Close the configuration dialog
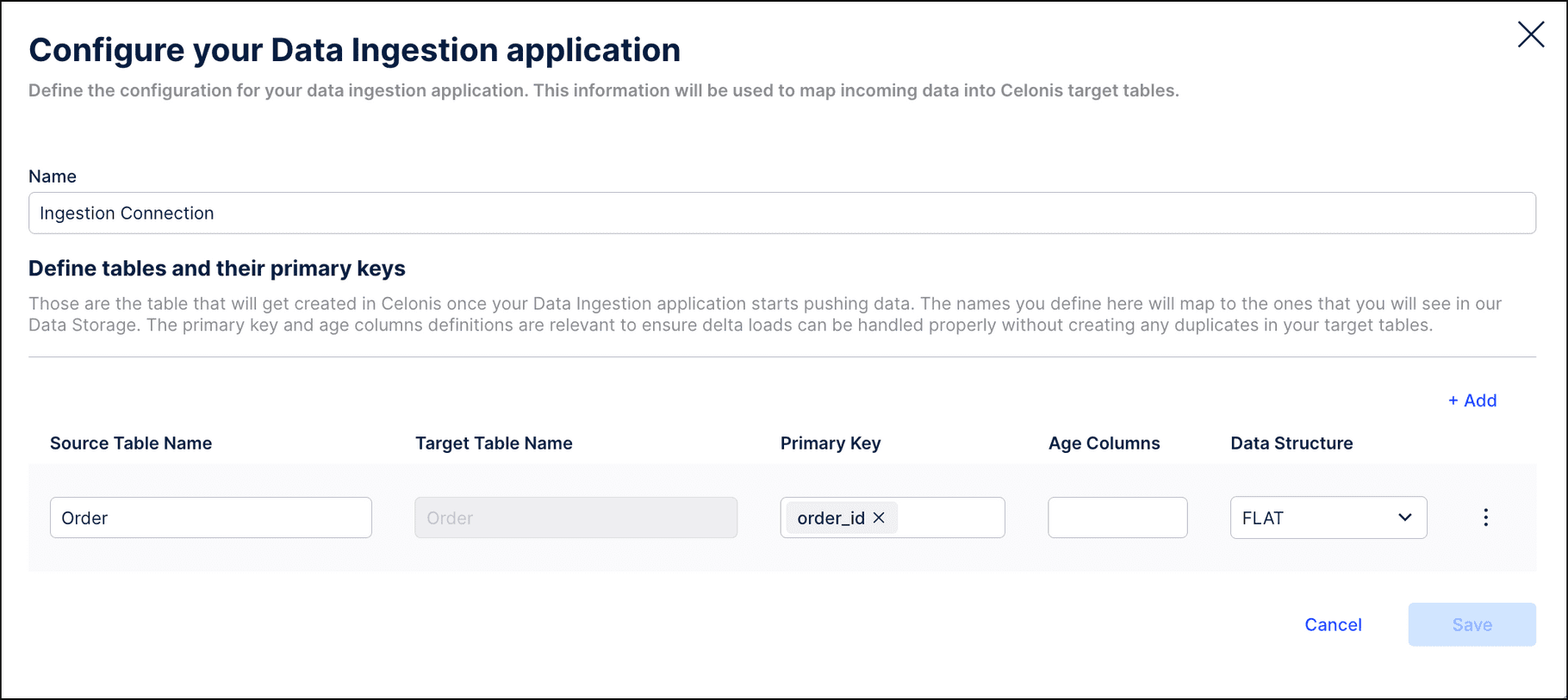The height and width of the screenshot is (700, 1568). point(1531,34)
